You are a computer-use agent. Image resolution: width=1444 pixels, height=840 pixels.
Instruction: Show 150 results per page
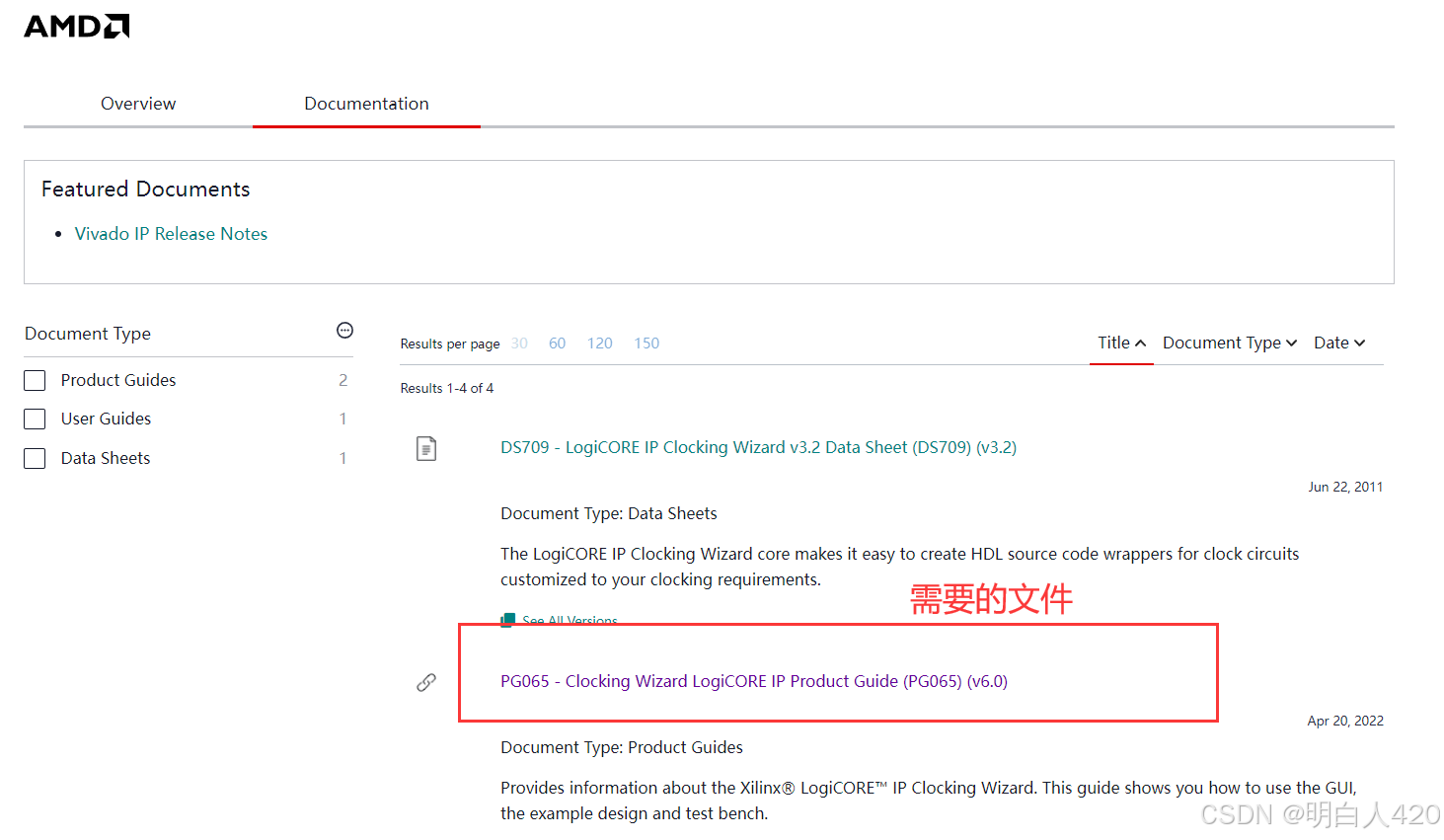pyautogui.click(x=646, y=344)
